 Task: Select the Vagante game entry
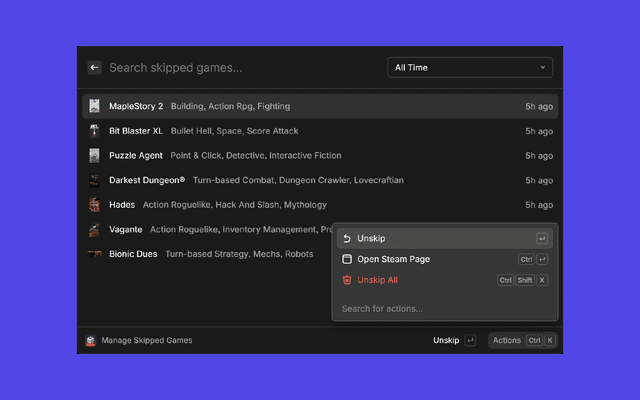(x=207, y=229)
